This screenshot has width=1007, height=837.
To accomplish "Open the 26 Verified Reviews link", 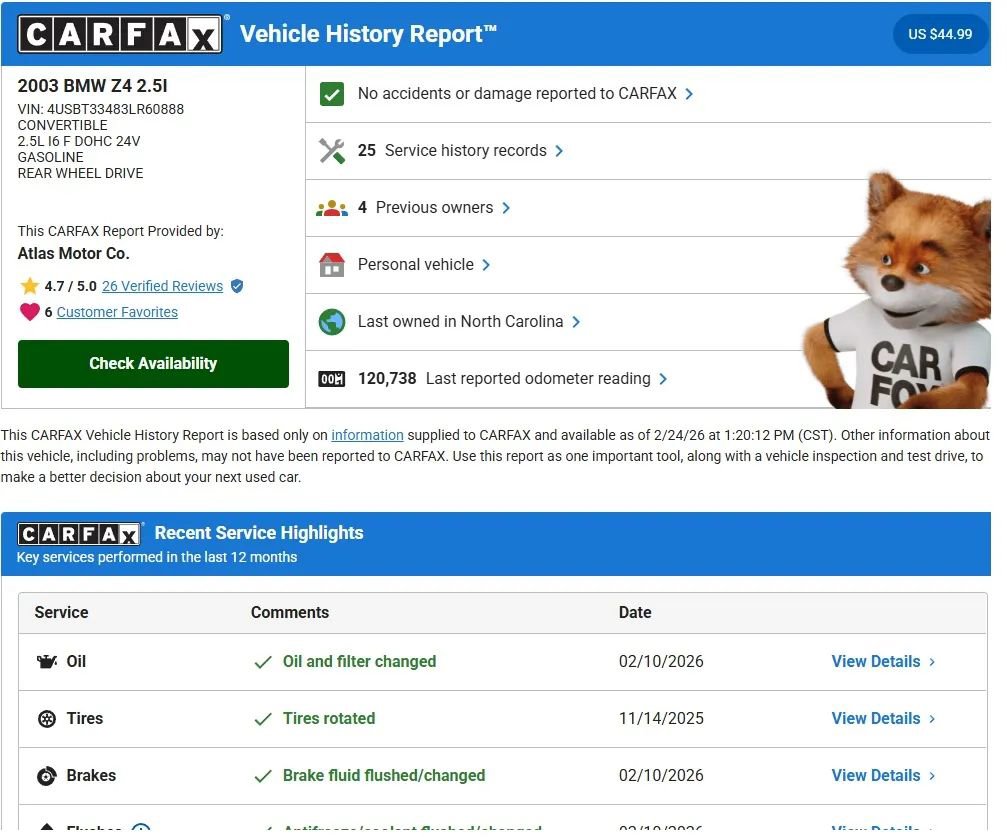I will [x=164, y=286].
